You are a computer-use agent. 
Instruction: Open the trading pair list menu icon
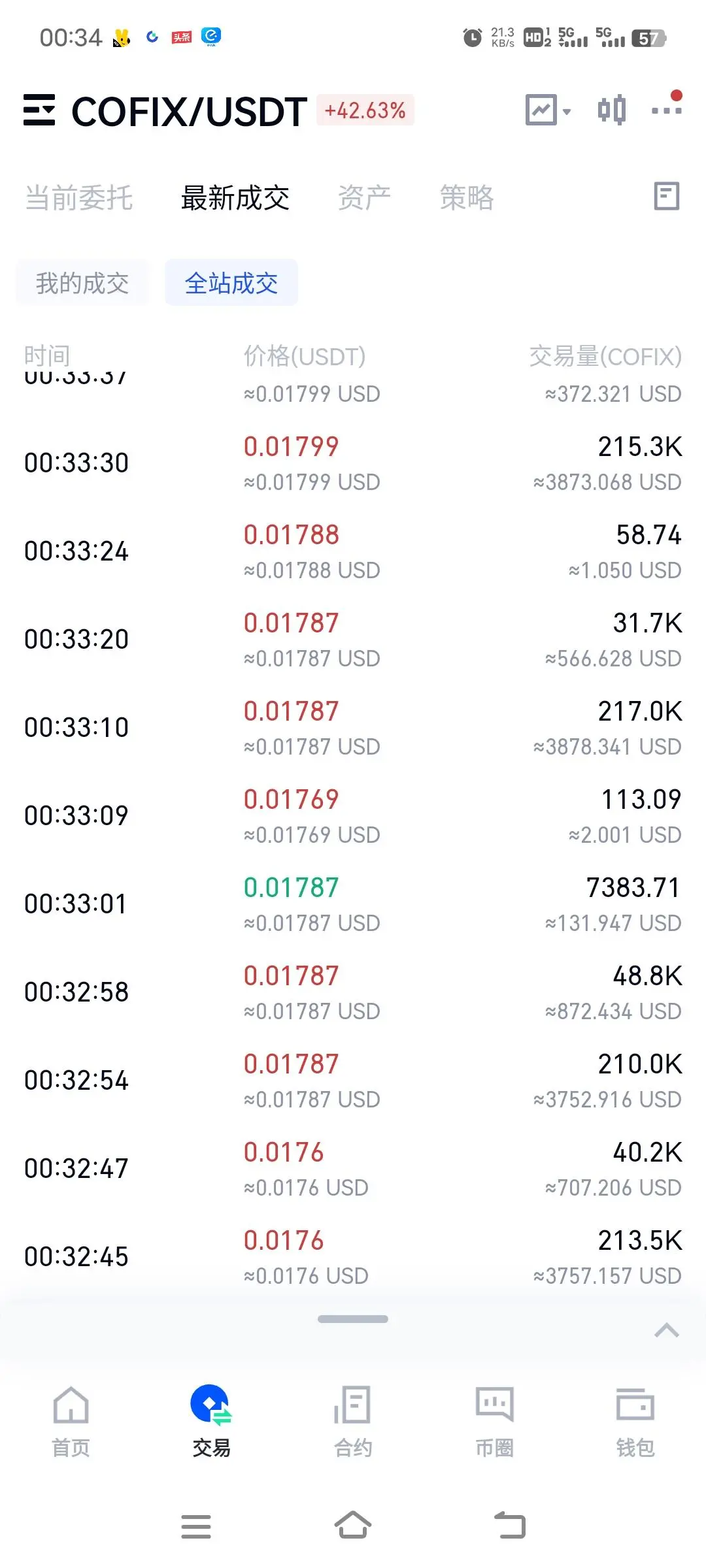39,110
